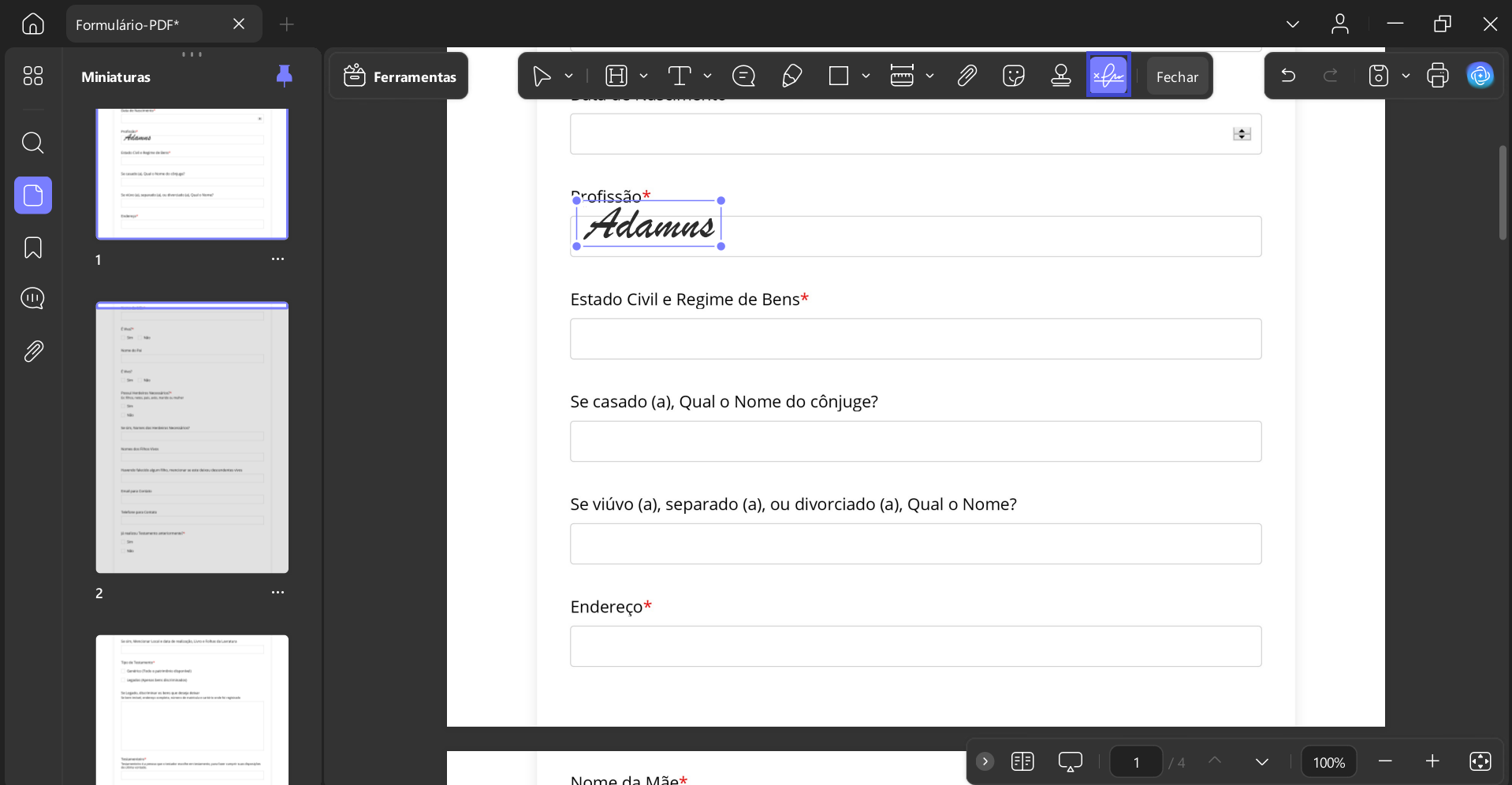Open the account profile icon
Screen dimensions: 1512x785
(x=1340, y=24)
